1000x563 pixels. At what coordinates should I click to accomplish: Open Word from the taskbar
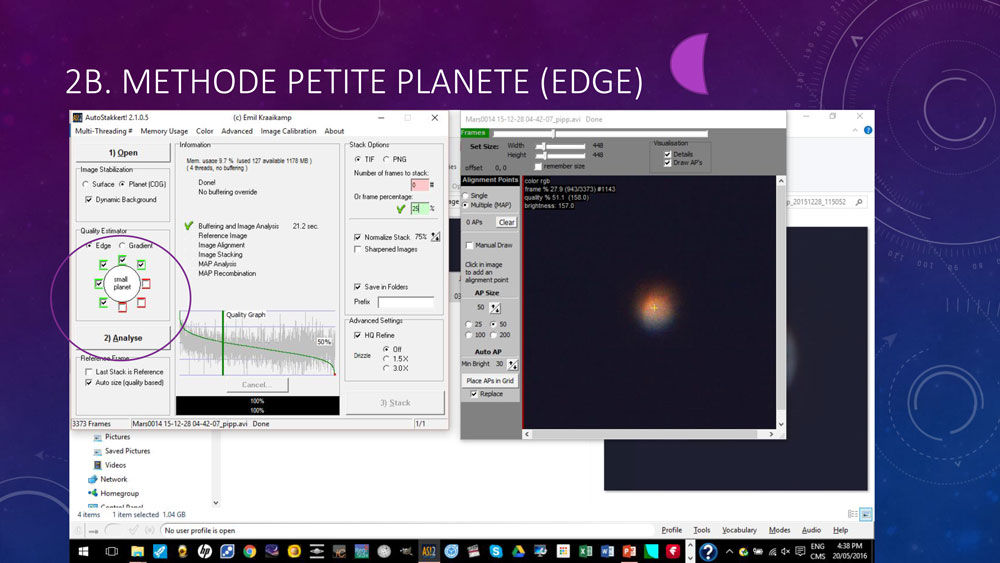[x=607, y=552]
